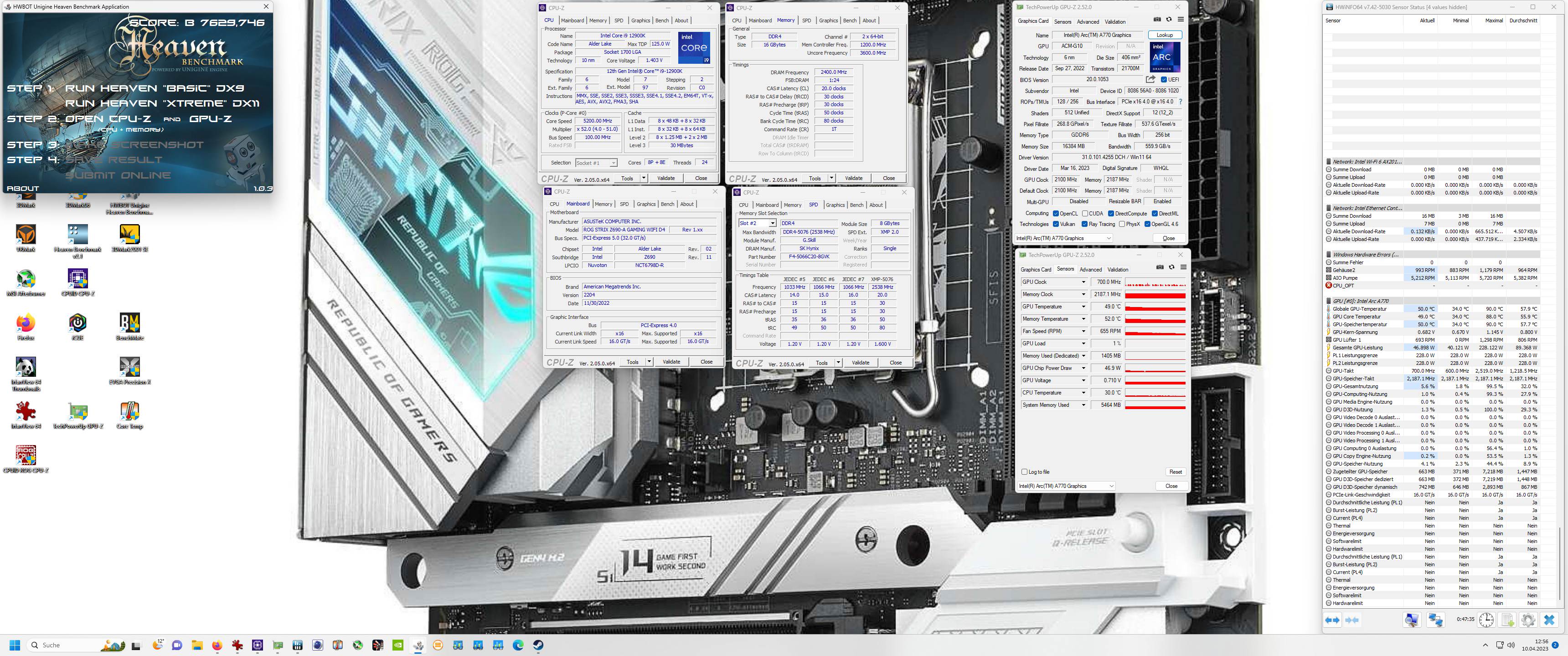Click RUN HEAVEN "XTREME" DX11 in HWBOT app
This screenshot has height=656, width=1568.
(x=163, y=103)
